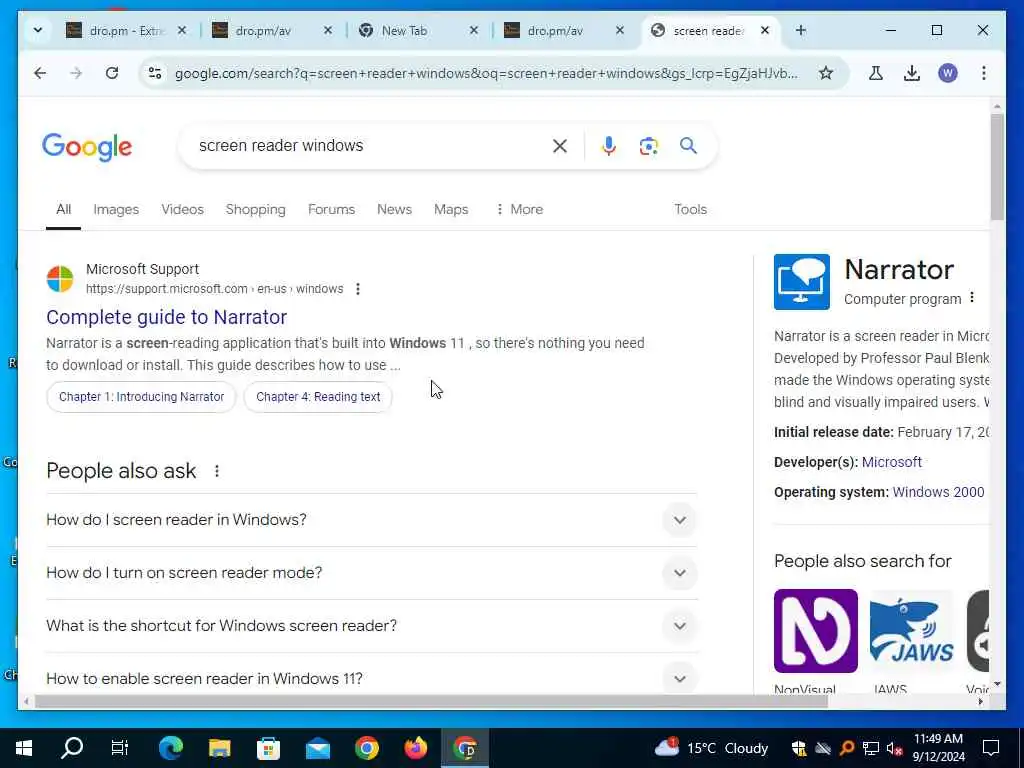The height and width of the screenshot is (768, 1024).
Task: Open a new browser tab with plus
Action: pos(801,31)
